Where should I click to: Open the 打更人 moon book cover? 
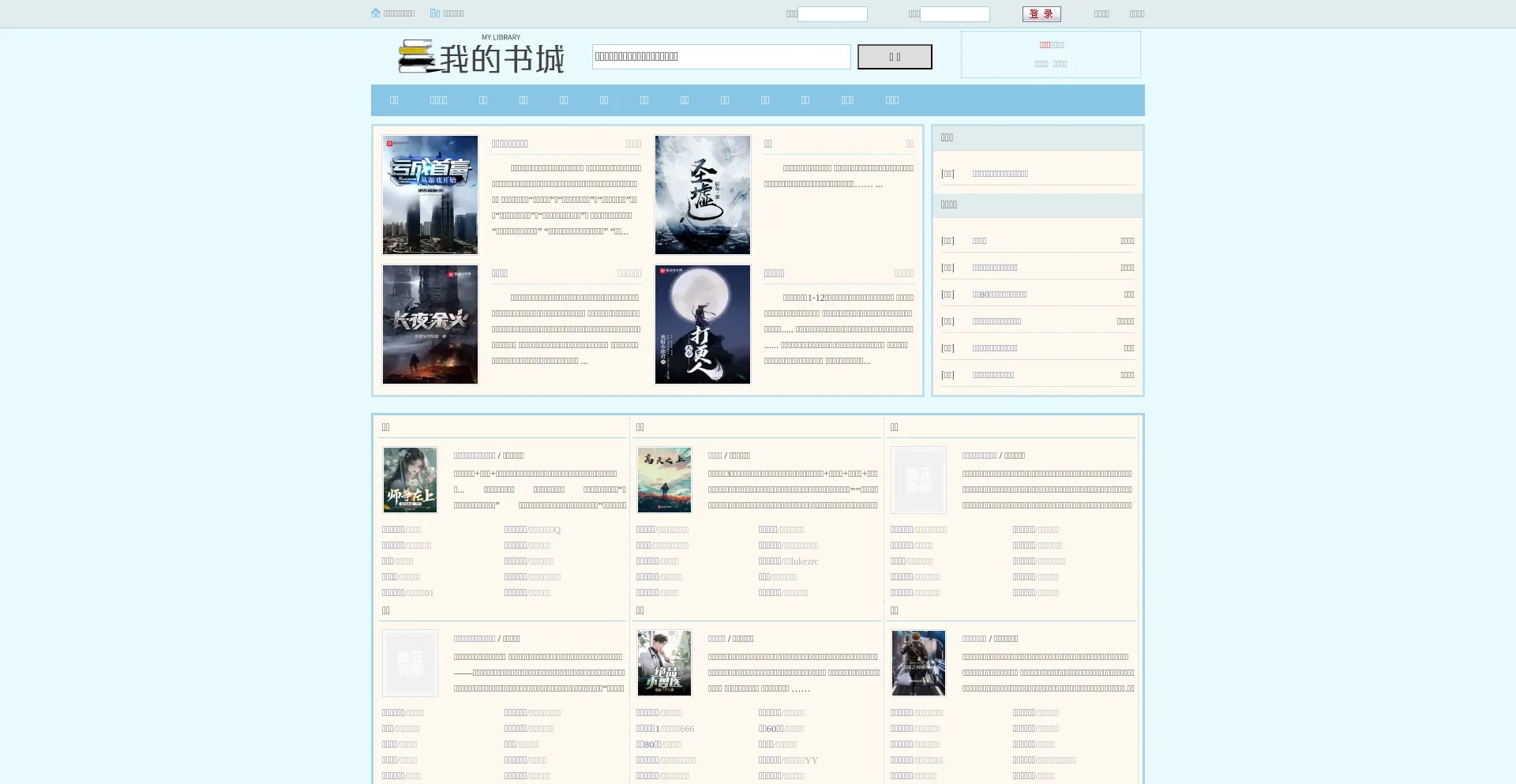tap(703, 324)
